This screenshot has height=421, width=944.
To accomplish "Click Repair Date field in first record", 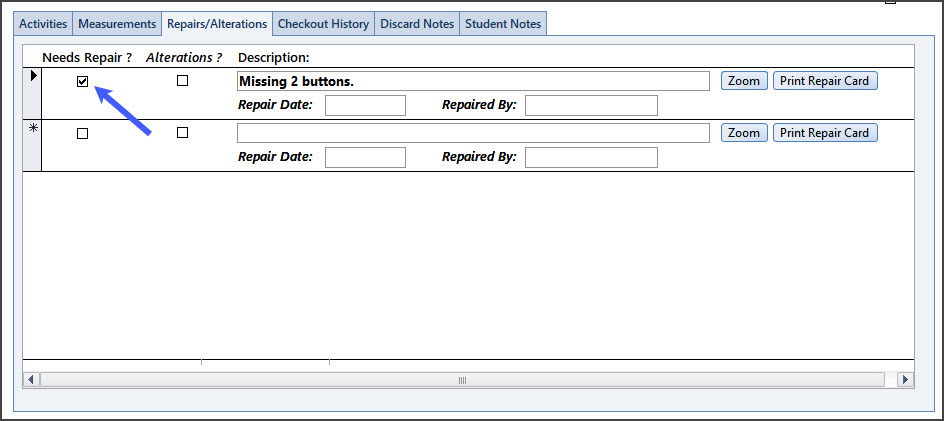I will pyautogui.click(x=365, y=106).
